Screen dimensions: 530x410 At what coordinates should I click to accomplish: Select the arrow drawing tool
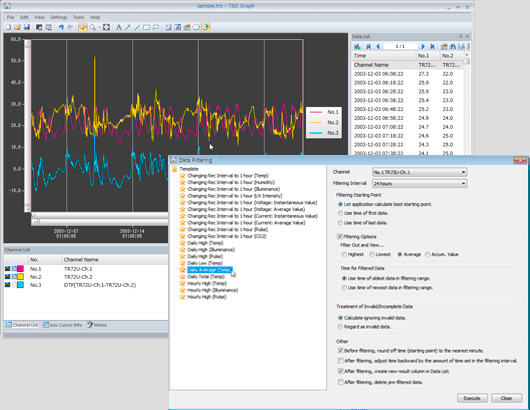click(x=128, y=27)
